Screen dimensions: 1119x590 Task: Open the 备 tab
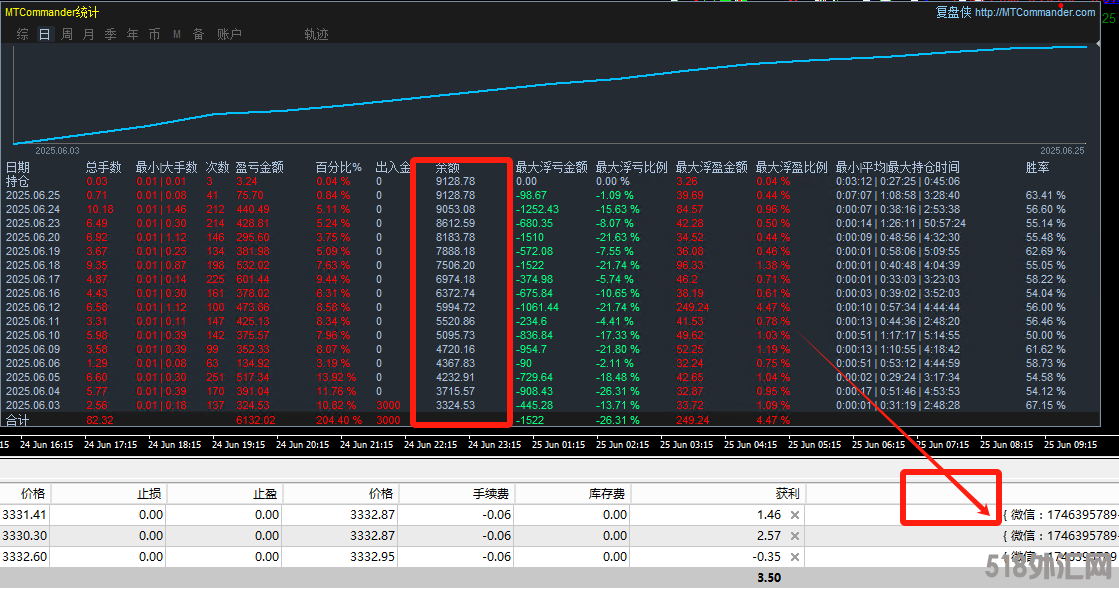pos(198,34)
